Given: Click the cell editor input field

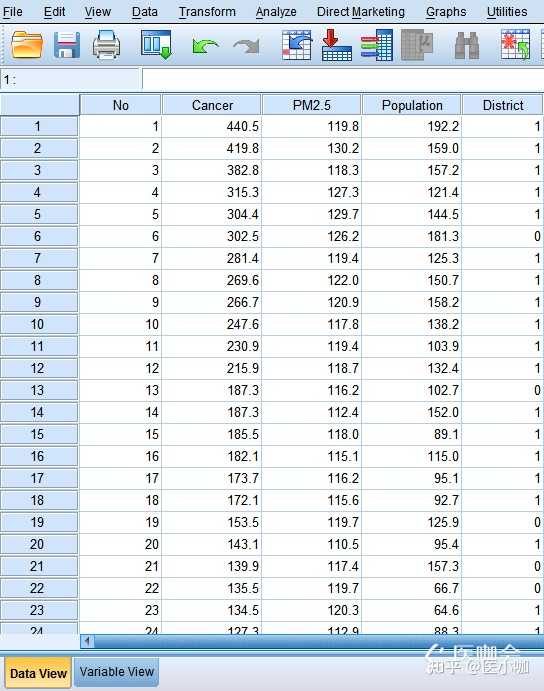Looking at the screenshot, I should point(343,80).
